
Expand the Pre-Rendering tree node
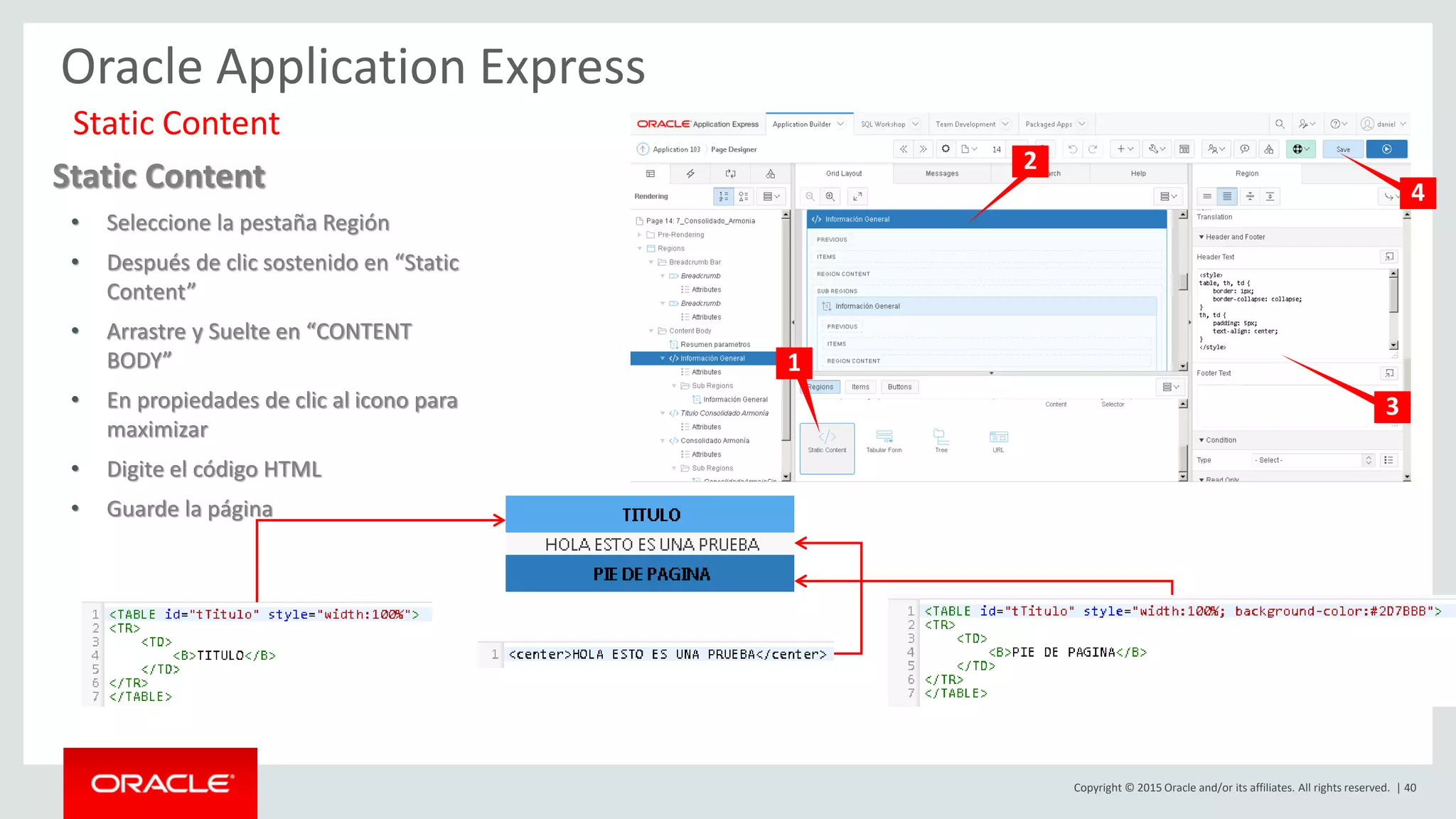639,235
